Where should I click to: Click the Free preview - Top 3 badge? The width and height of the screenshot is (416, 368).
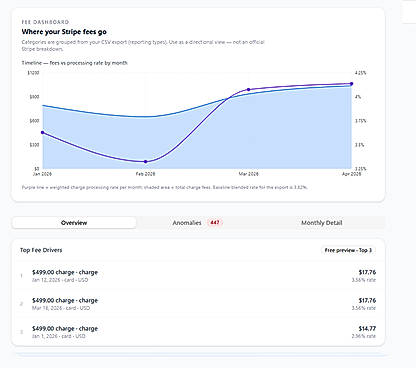pyautogui.click(x=348, y=250)
